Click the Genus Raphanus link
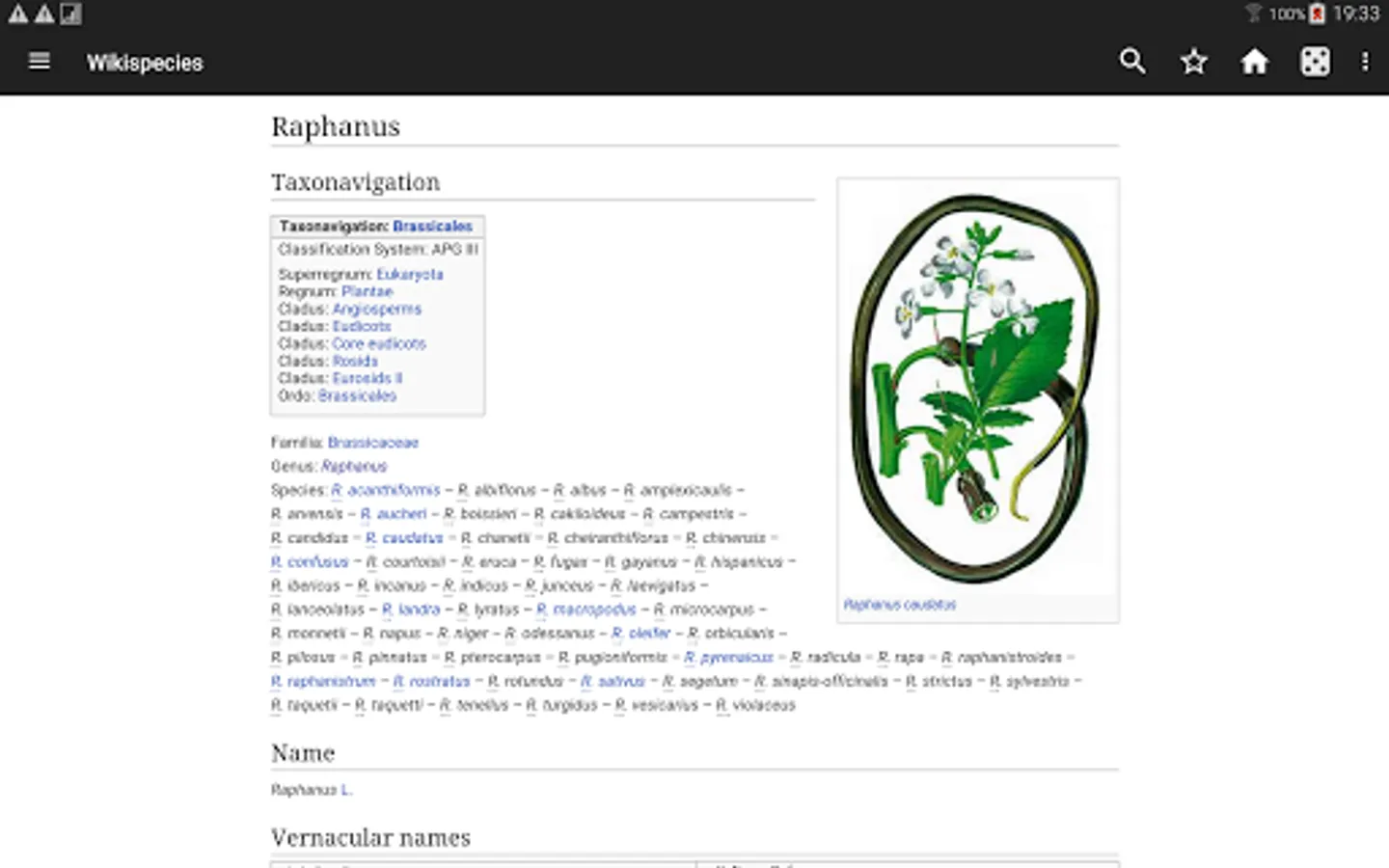 (x=354, y=466)
